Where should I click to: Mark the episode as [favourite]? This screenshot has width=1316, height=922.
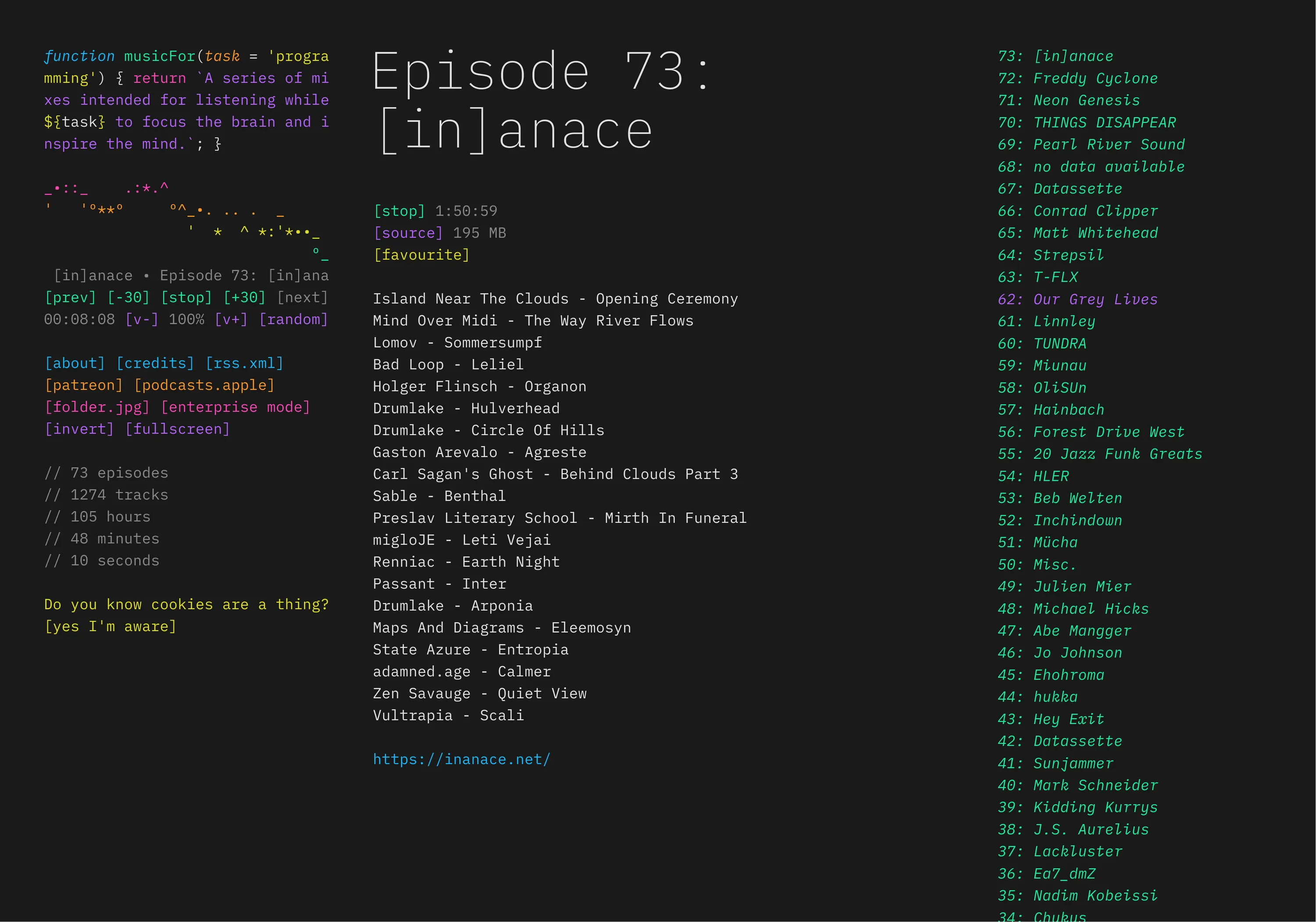click(421, 254)
